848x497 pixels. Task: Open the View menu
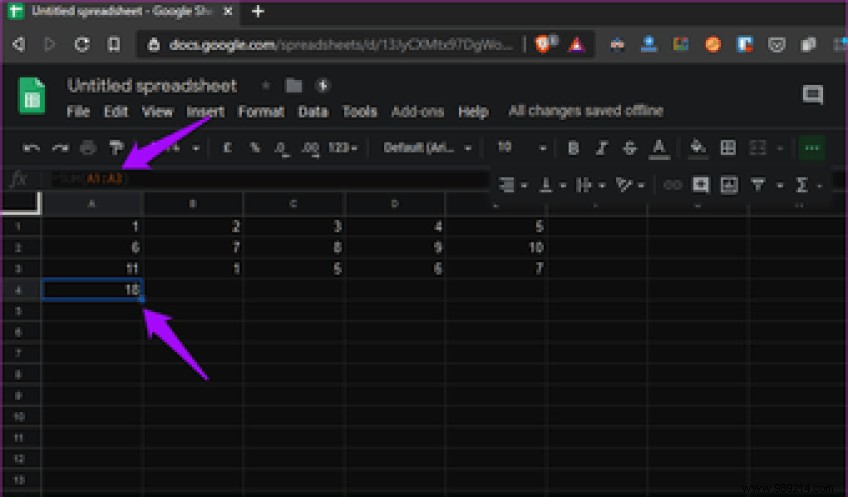tap(157, 111)
